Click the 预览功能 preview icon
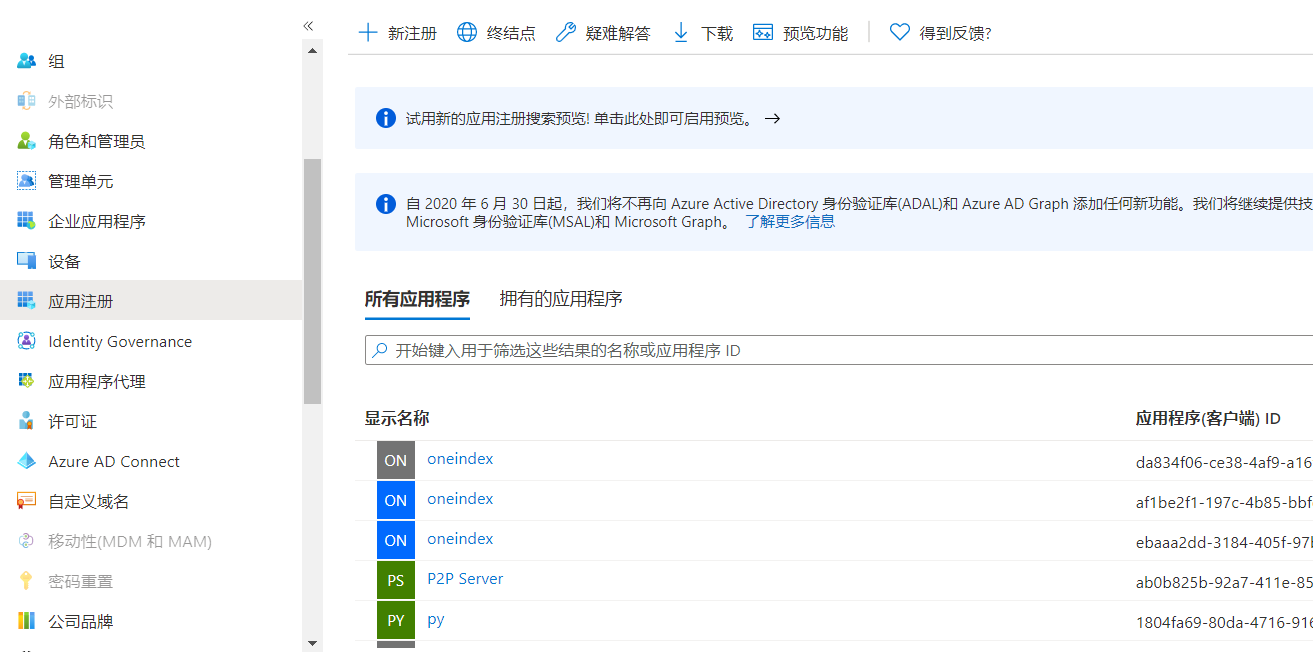 tap(763, 33)
